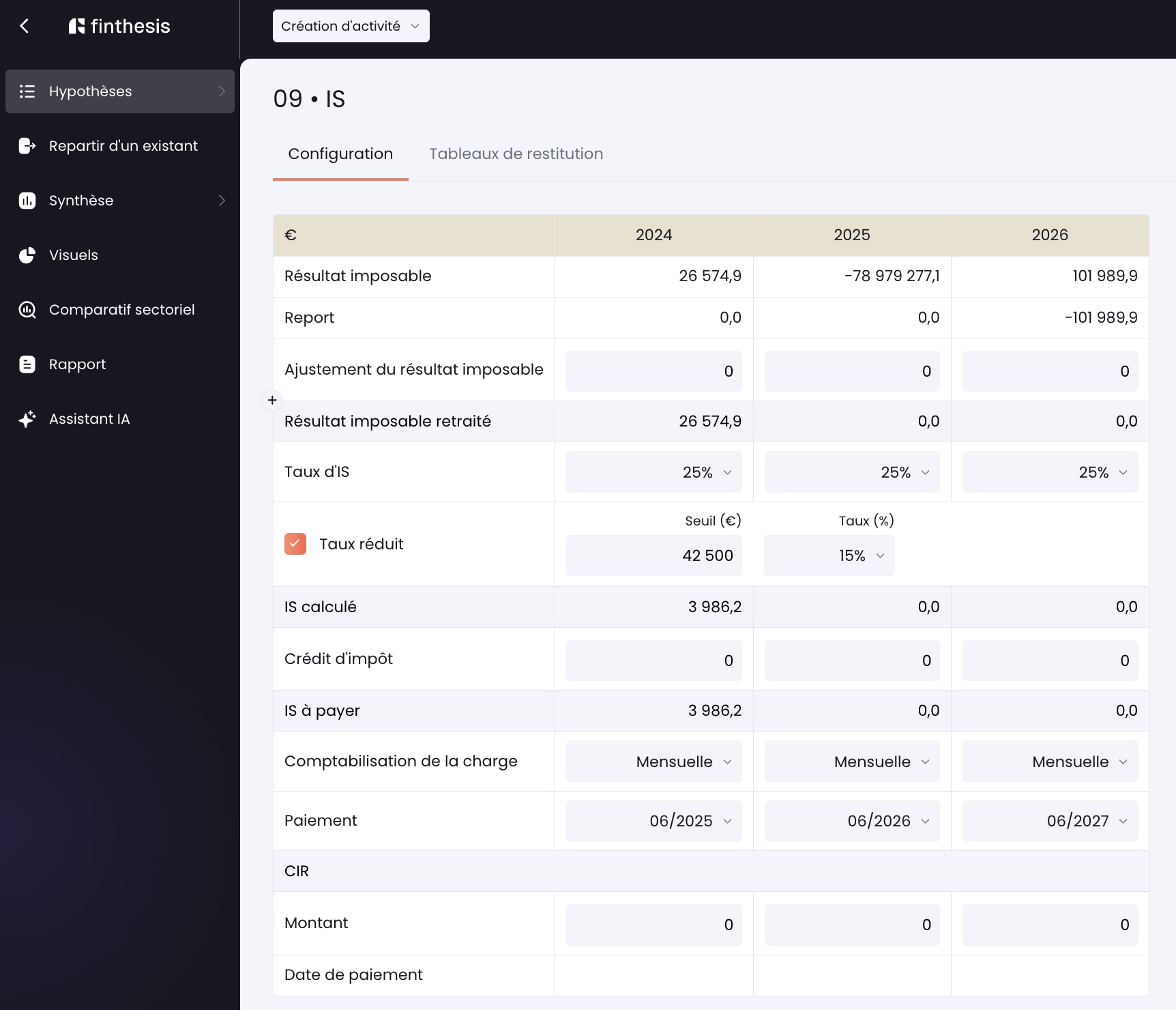1176x1010 pixels.
Task: Click the 2026 Report value -101 989,9
Action: click(x=1101, y=317)
